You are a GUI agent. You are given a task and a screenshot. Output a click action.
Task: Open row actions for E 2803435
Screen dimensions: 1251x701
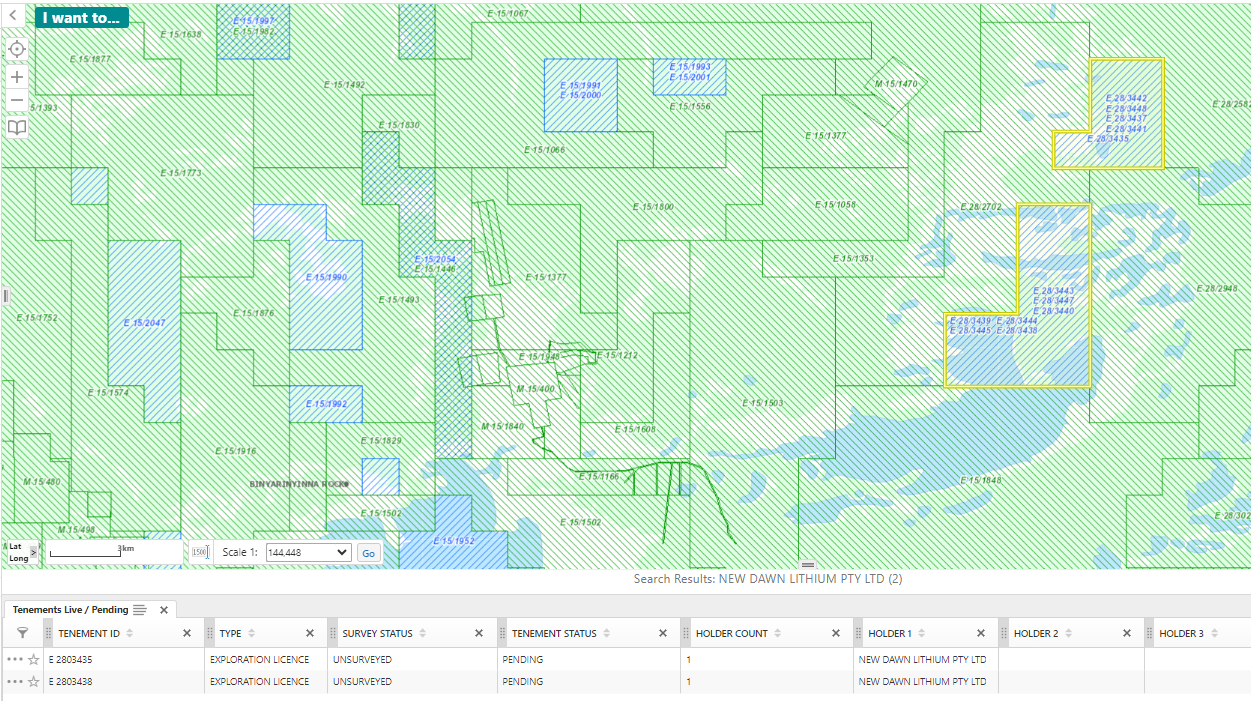(x=14, y=660)
